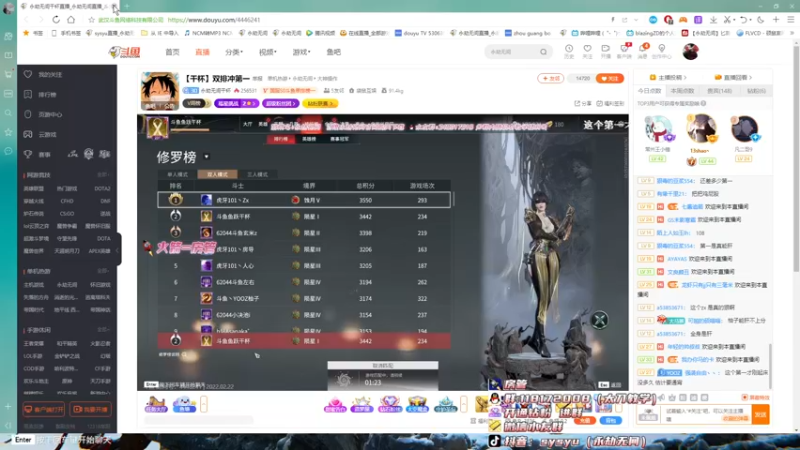This screenshot has height=450, width=800.
Task: Toggle browser night mode moon icon
Action: pos(761,20)
